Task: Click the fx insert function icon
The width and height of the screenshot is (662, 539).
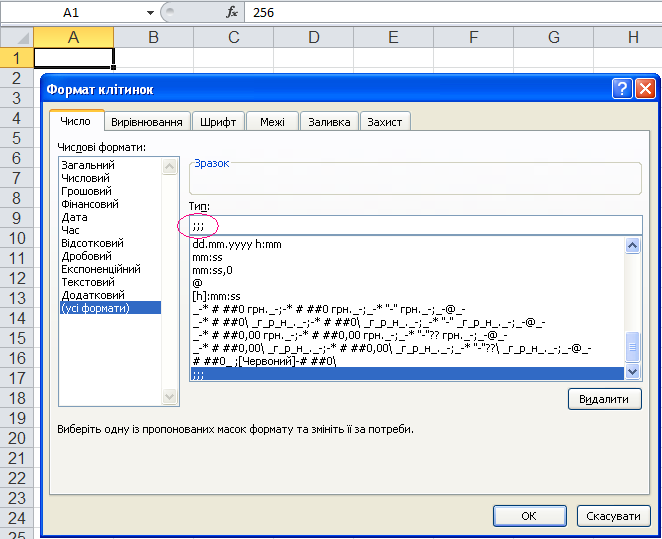Action: click(x=231, y=12)
